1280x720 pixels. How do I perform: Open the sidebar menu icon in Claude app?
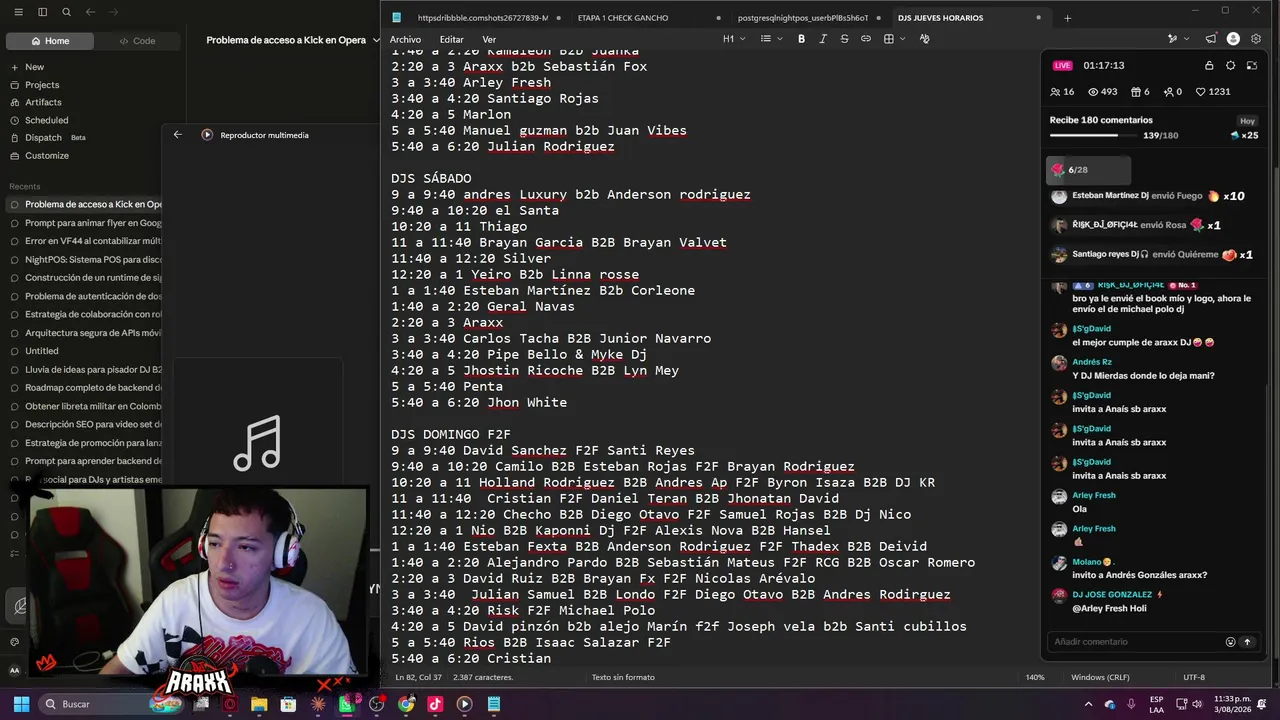click(18, 12)
